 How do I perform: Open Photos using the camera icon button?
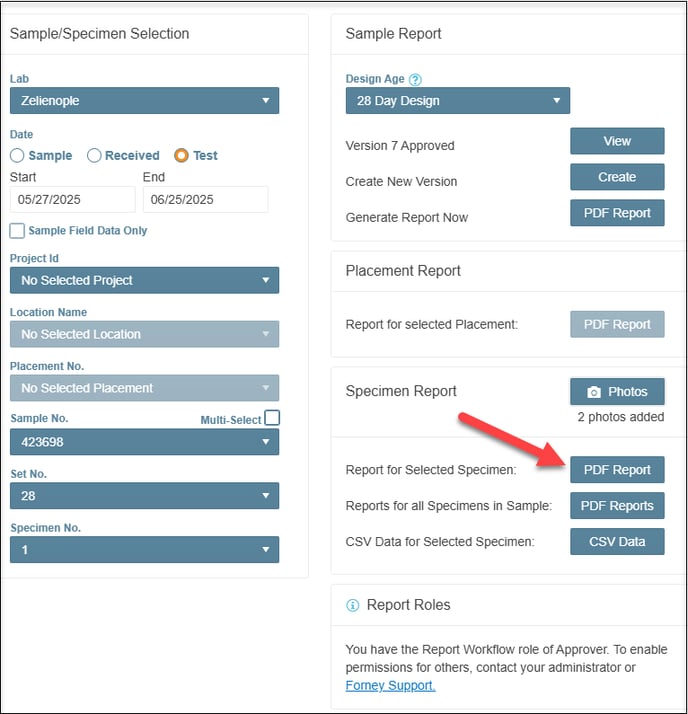[617, 391]
